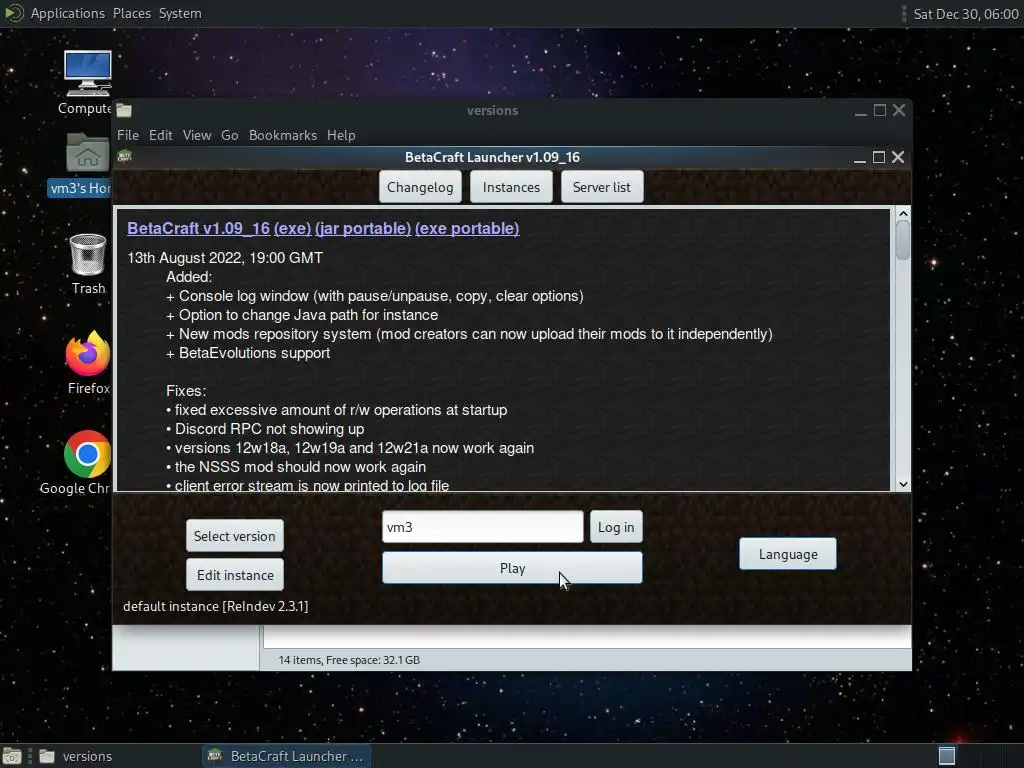The height and width of the screenshot is (768, 1024).
Task: Click the changelog vertical scrollbar thumb
Action: pos(903,240)
